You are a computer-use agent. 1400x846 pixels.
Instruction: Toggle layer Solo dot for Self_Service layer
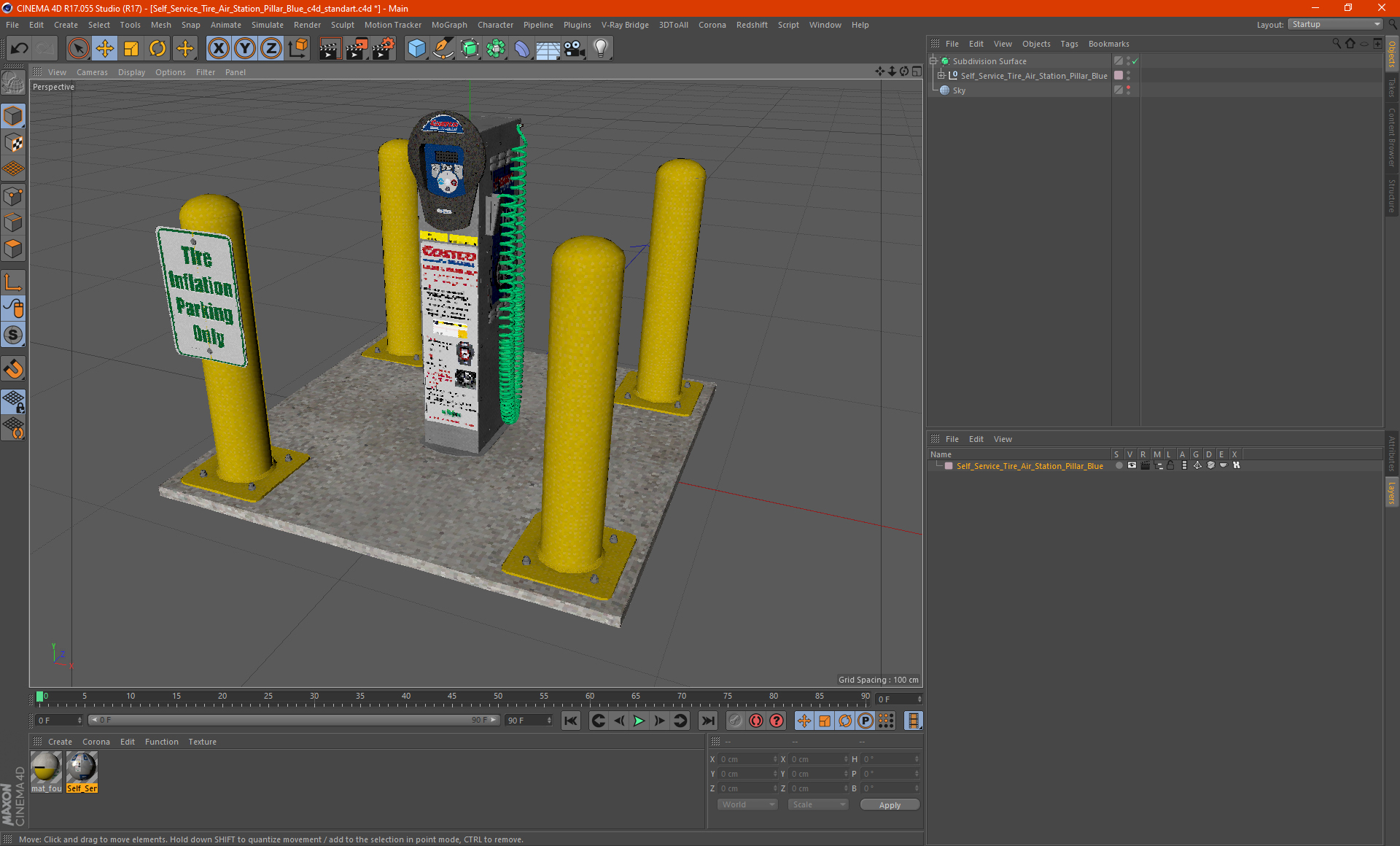1119,465
